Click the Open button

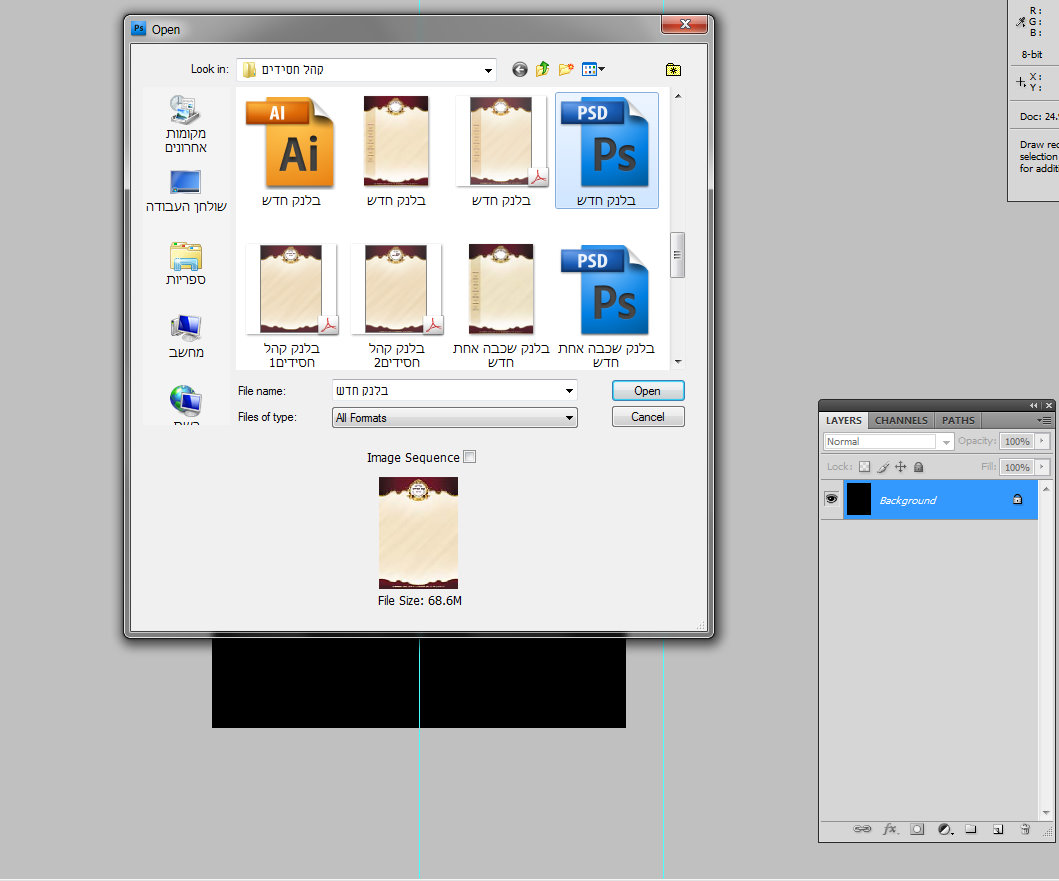[647, 391]
